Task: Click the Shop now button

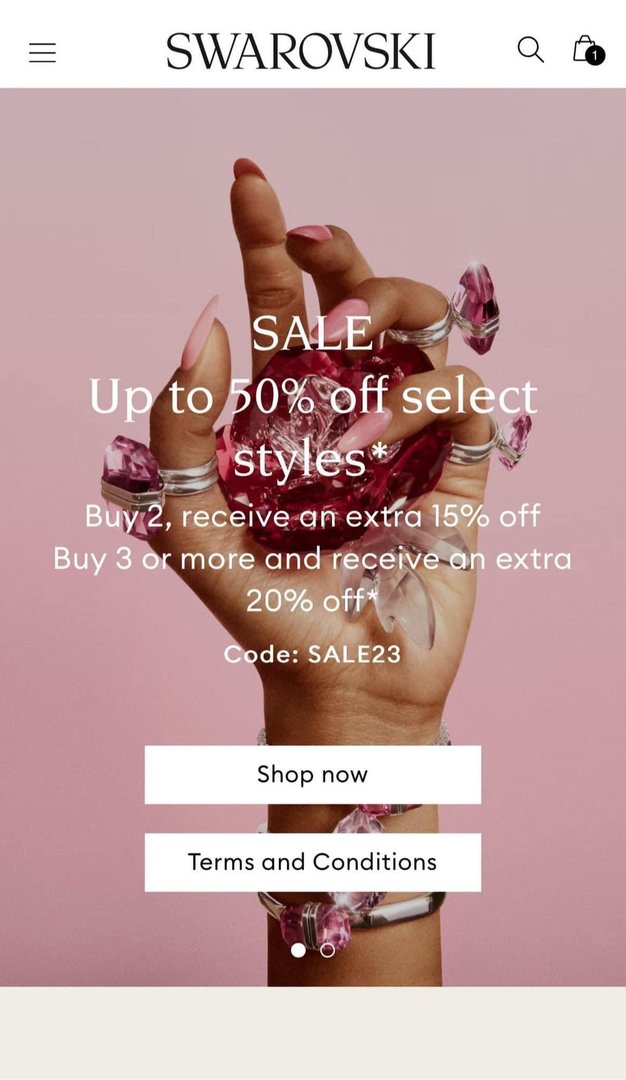Action: pyautogui.click(x=313, y=774)
